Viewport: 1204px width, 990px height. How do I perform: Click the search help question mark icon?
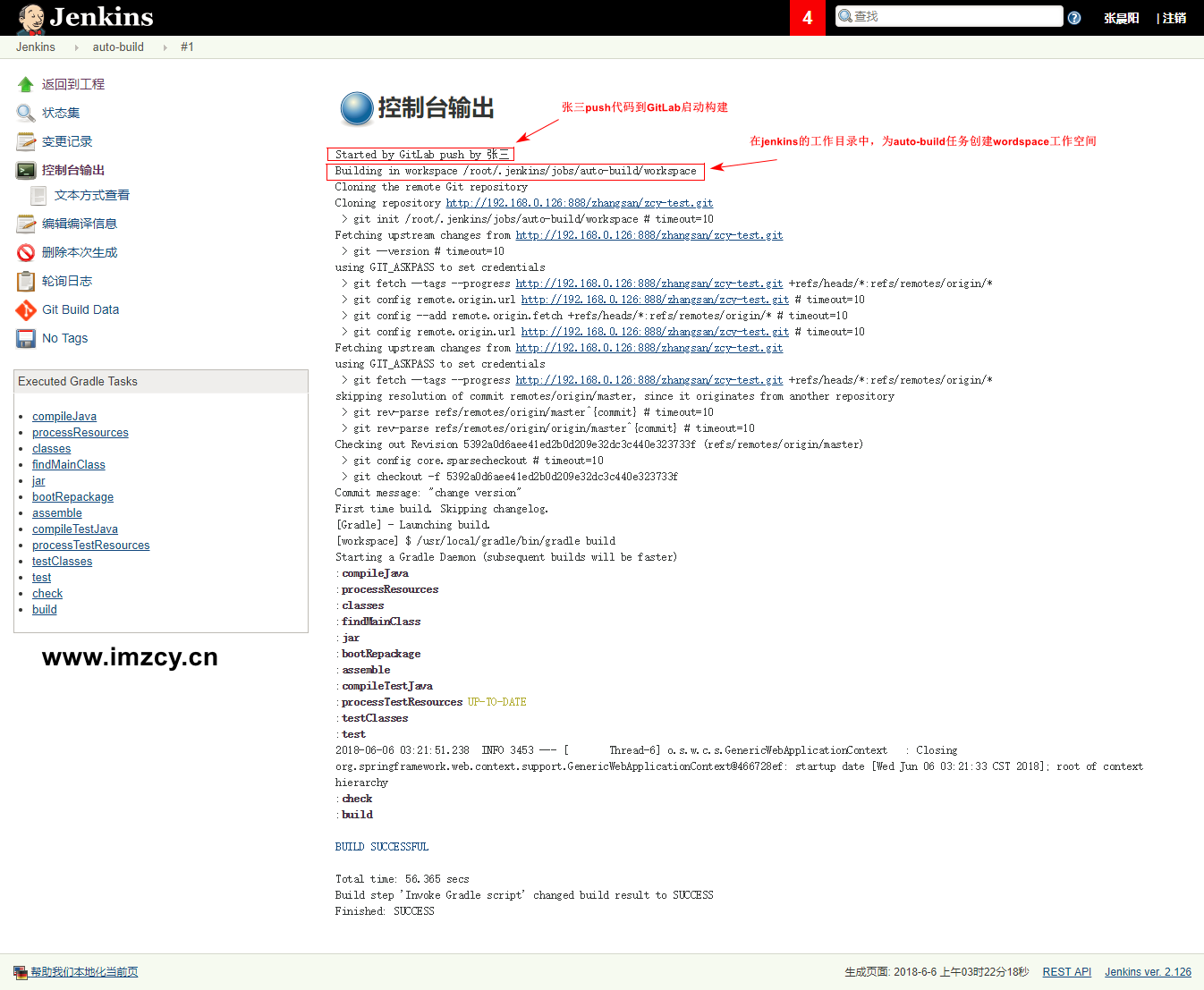click(x=1074, y=18)
